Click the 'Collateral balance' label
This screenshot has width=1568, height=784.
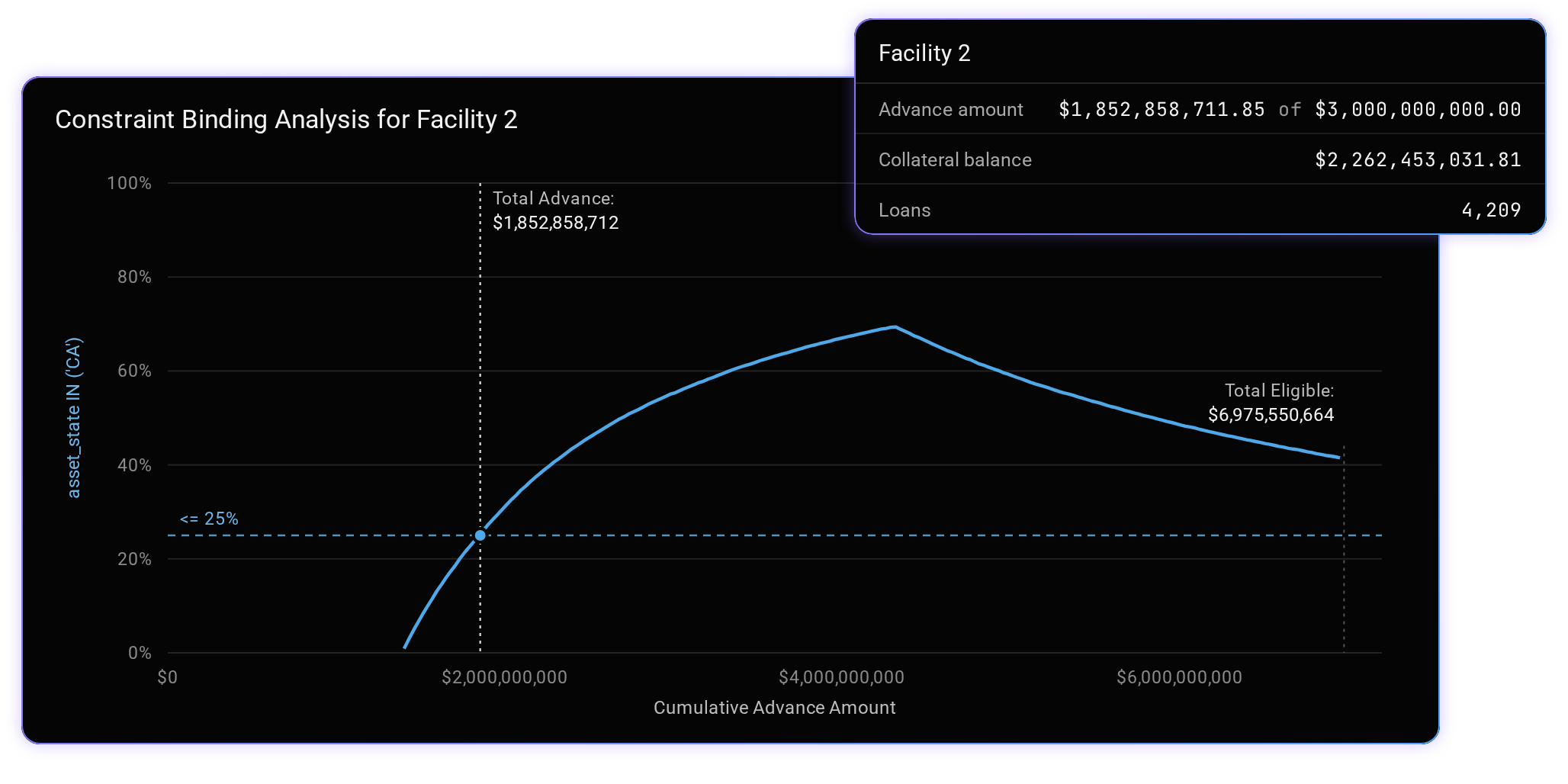click(955, 160)
